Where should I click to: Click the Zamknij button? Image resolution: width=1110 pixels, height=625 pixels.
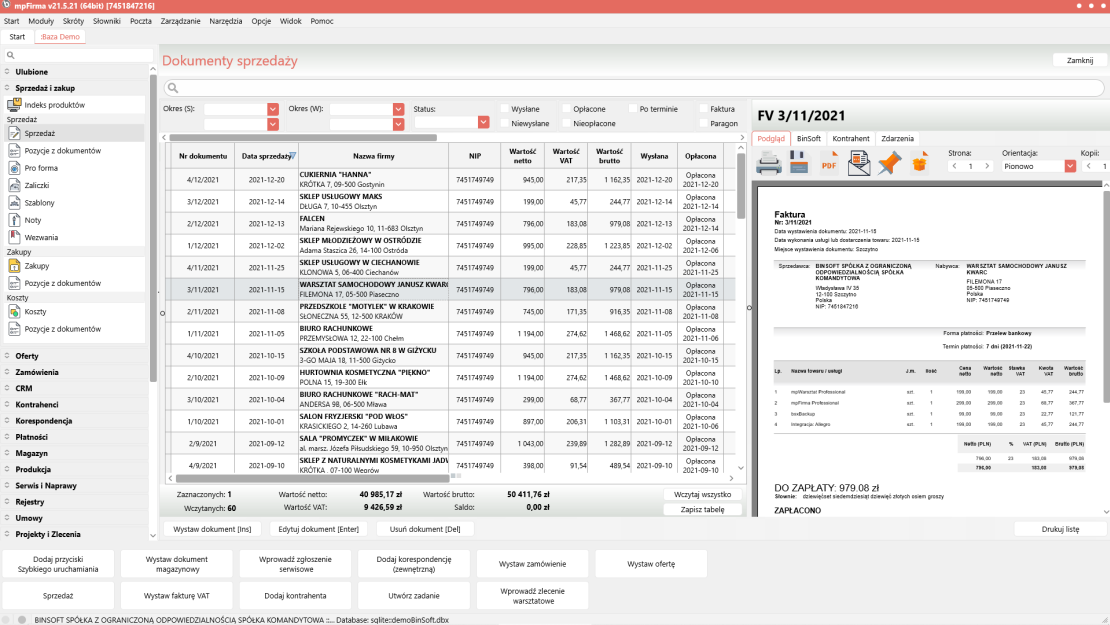[1080, 60]
